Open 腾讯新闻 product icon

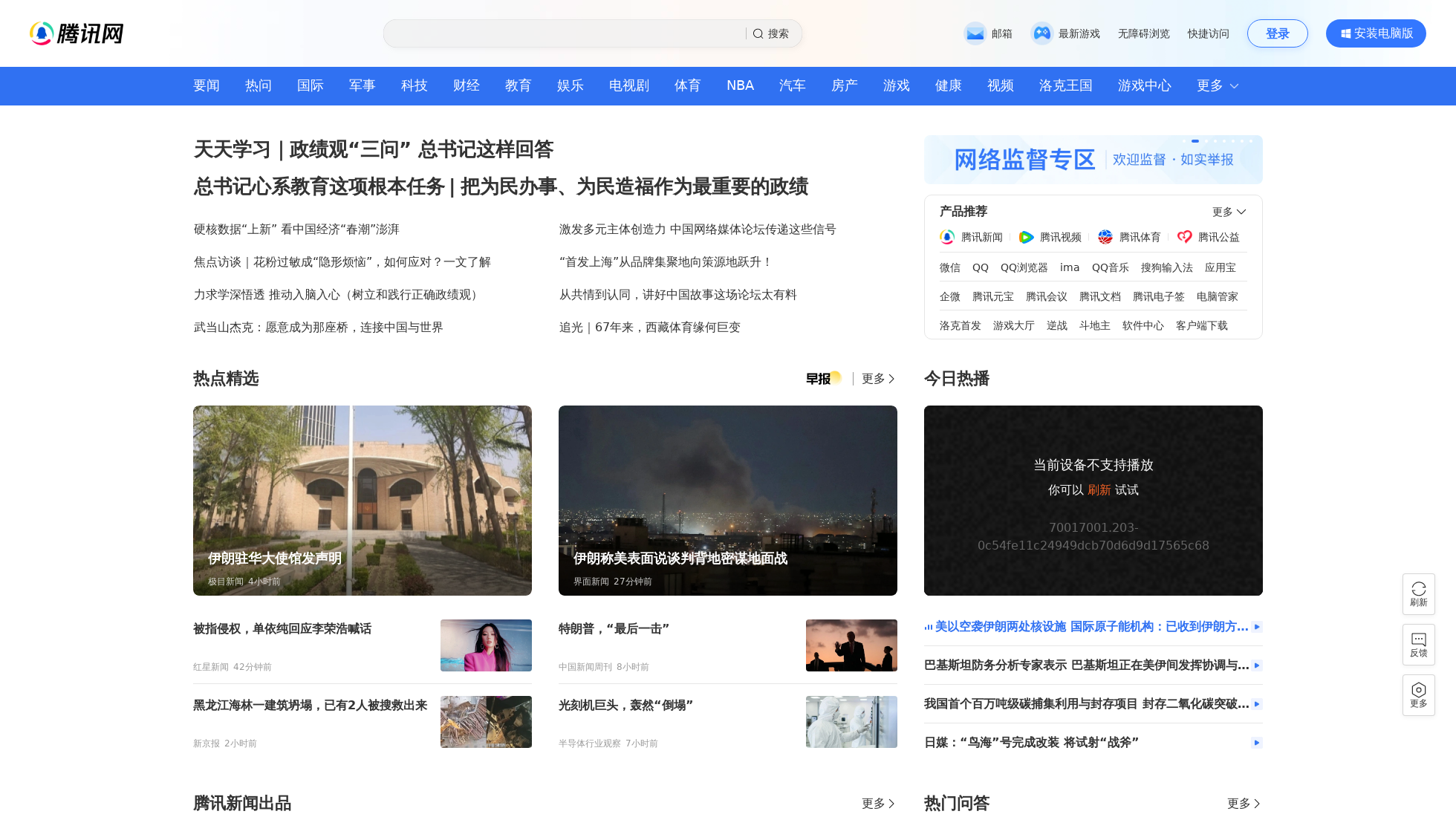[x=946, y=237]
